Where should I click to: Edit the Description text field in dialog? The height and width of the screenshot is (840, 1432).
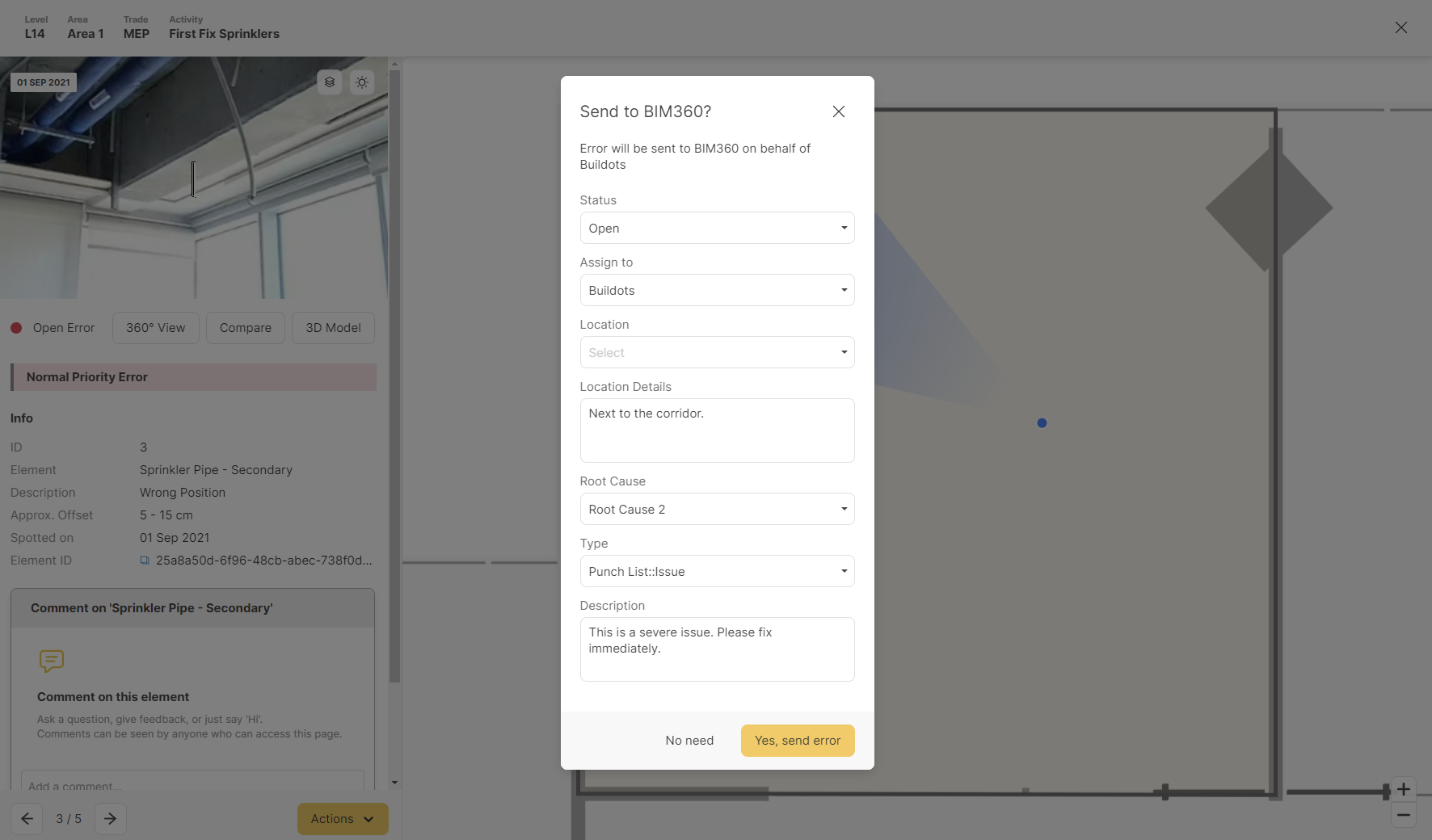click(717, 649)
